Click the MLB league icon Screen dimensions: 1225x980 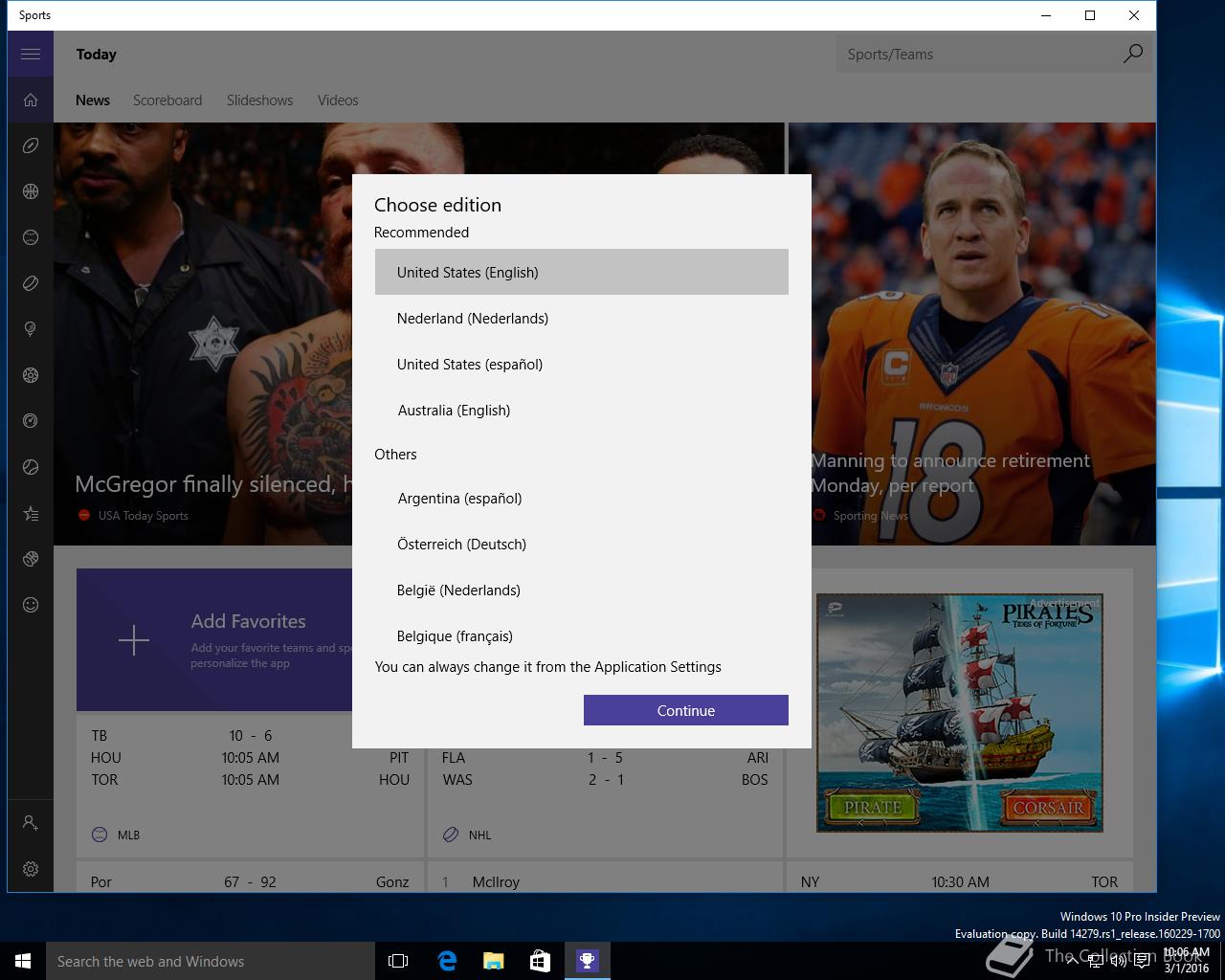(100, 835)
